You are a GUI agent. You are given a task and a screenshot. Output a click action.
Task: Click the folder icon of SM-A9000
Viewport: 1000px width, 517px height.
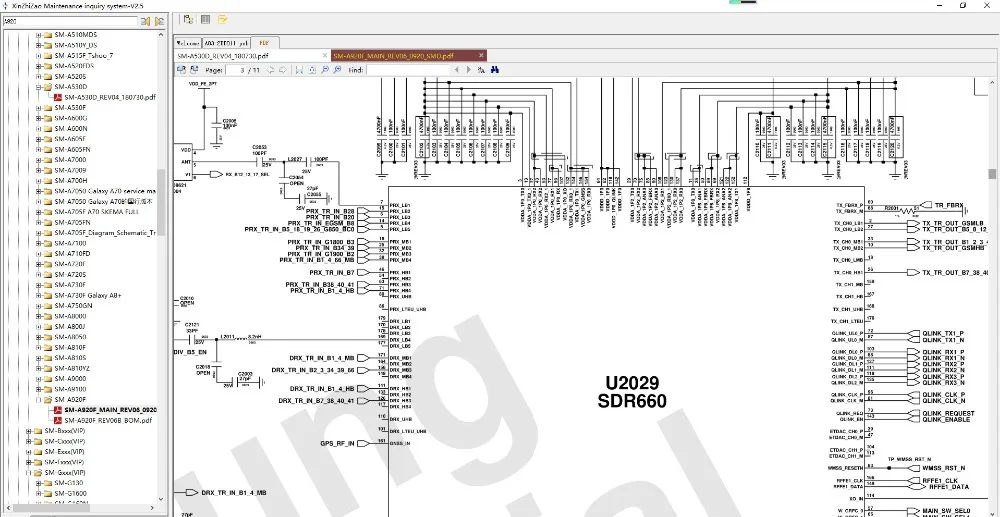(x=48, y=379)
